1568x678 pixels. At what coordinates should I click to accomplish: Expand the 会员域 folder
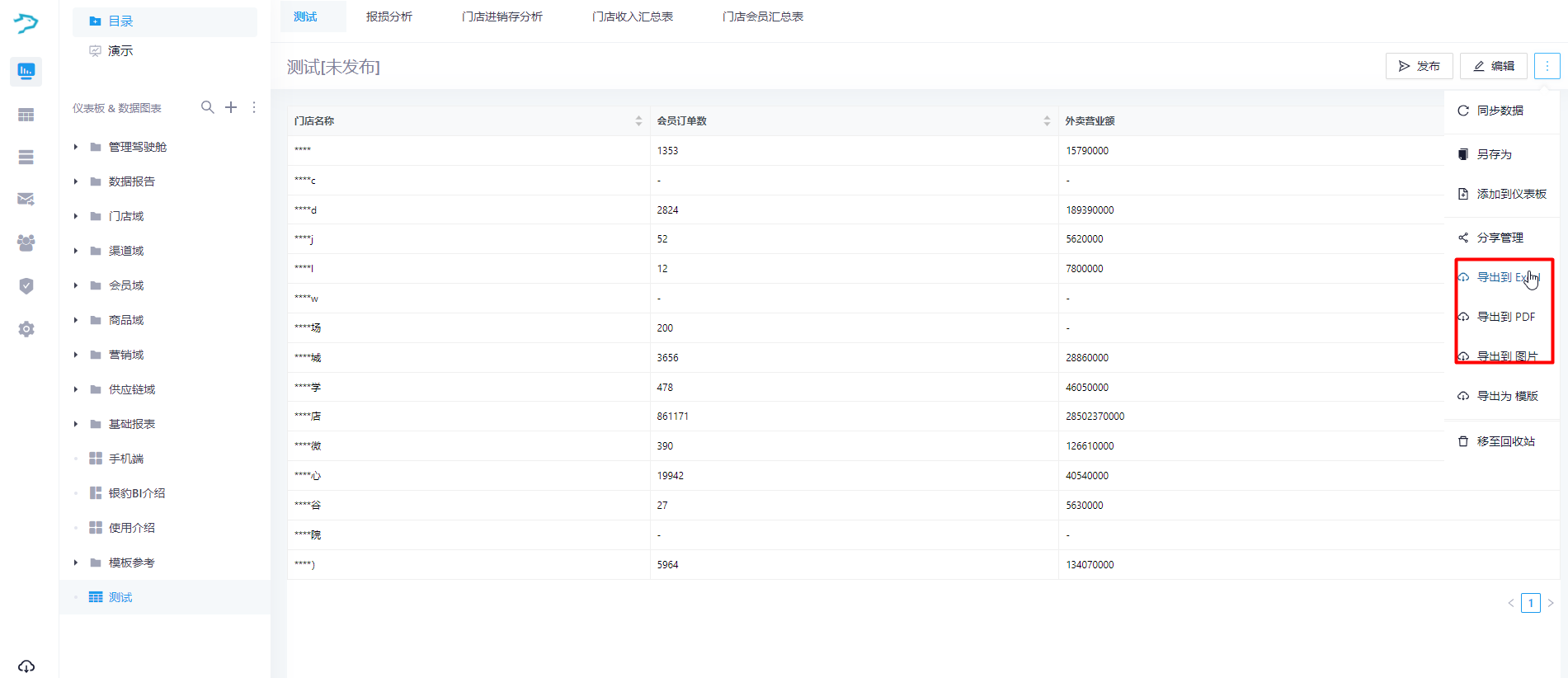[x=76, y=285]
